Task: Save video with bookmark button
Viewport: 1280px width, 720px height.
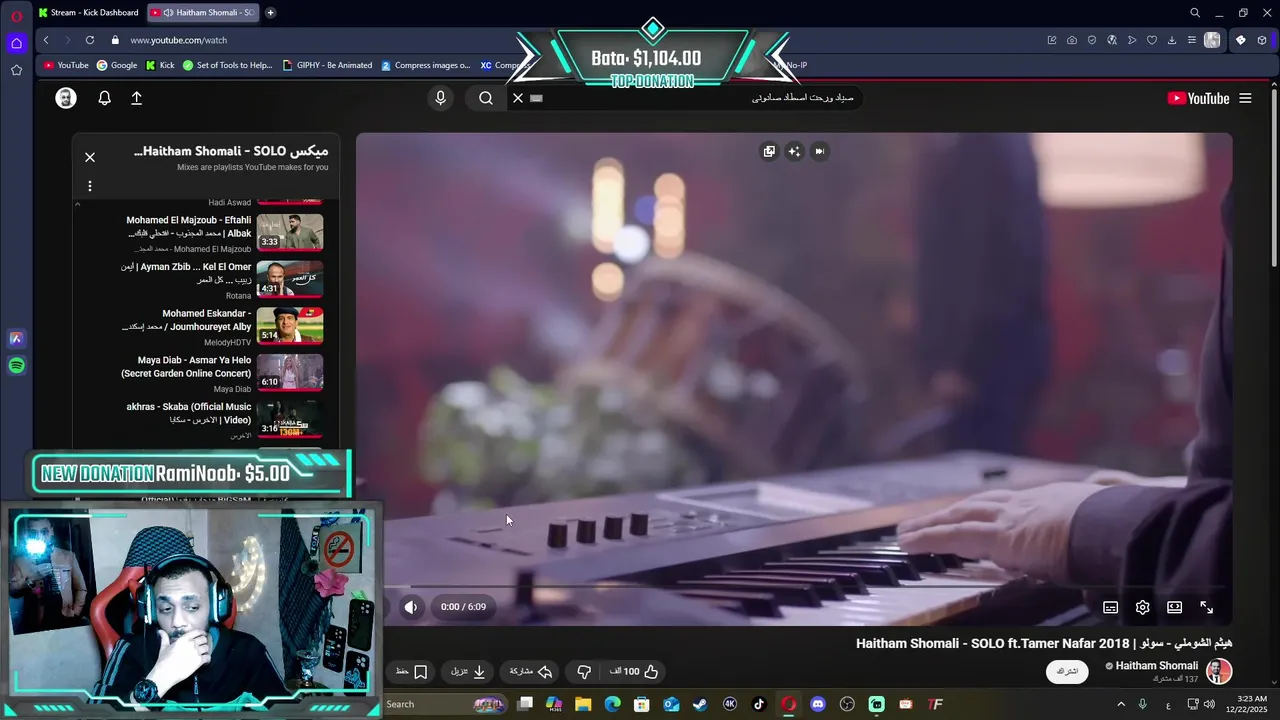Action: [412, 672]
